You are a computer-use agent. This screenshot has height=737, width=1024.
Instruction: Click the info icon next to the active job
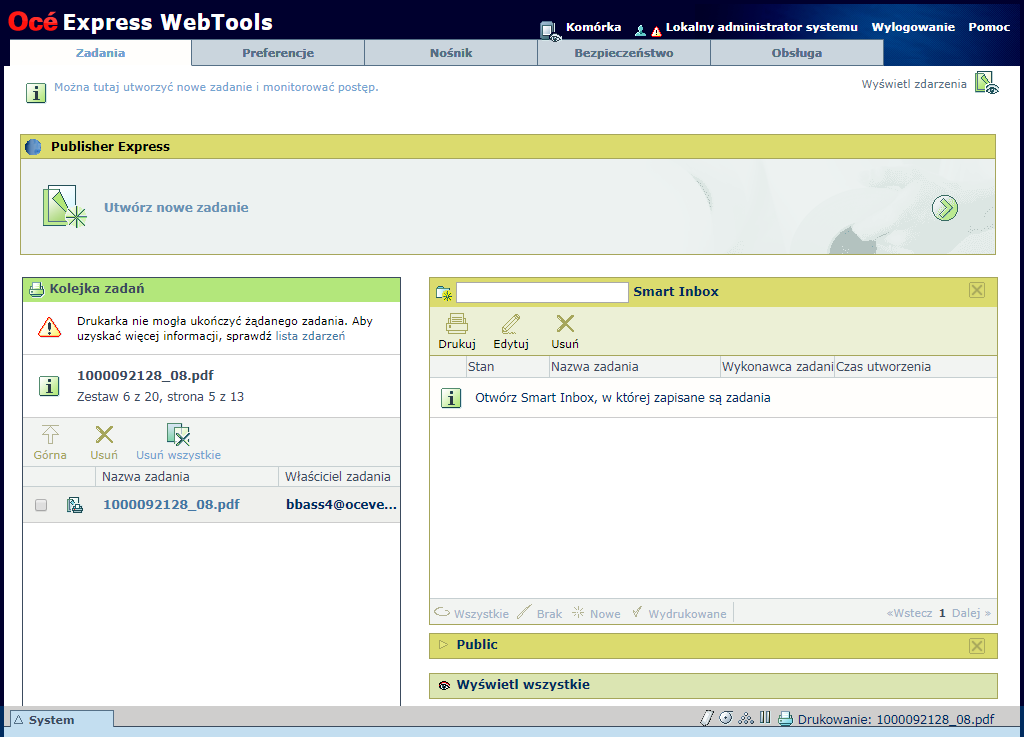[x=49, y=386]
